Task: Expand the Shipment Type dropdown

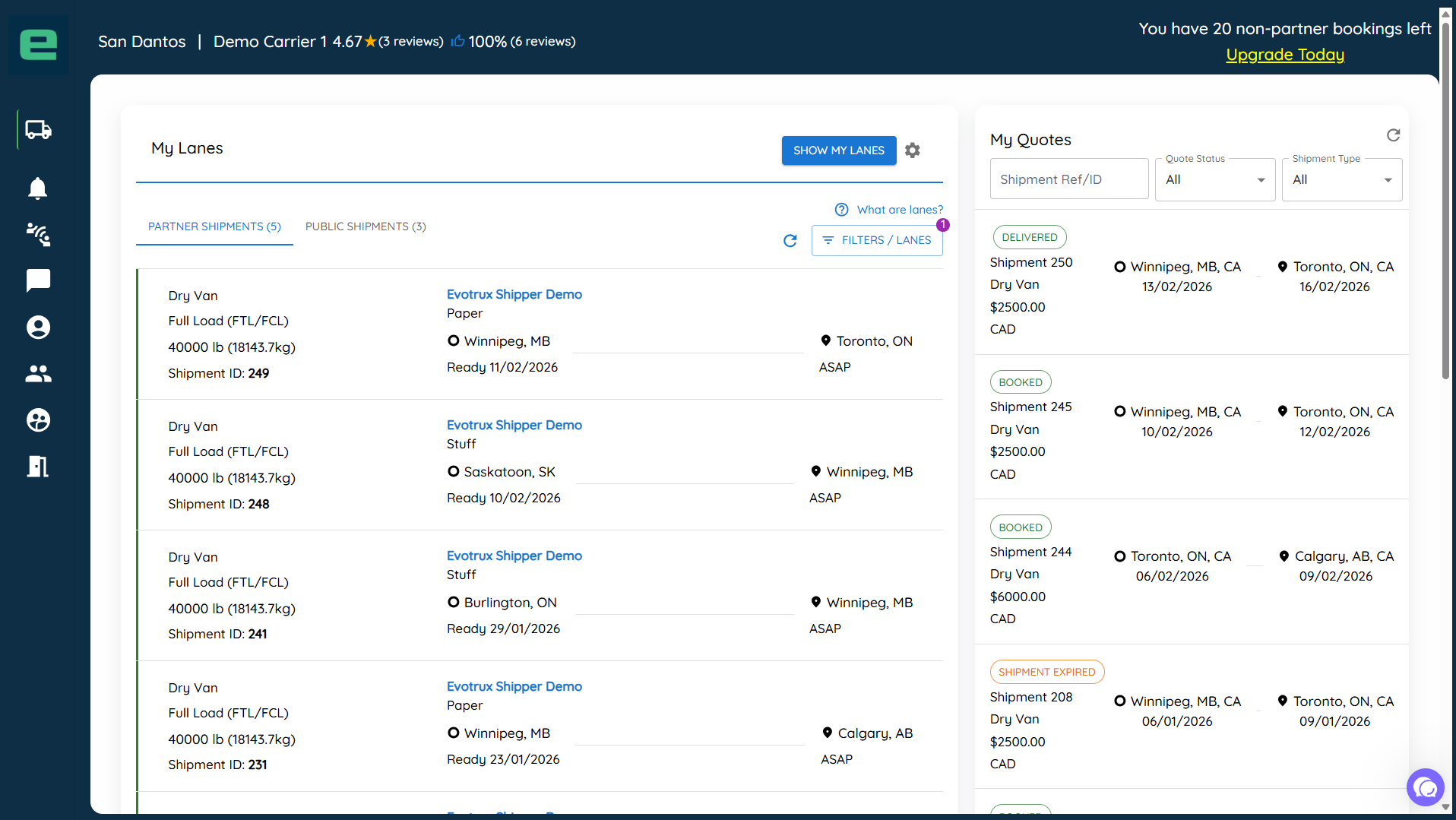Action: click(x=1341, y=180)
